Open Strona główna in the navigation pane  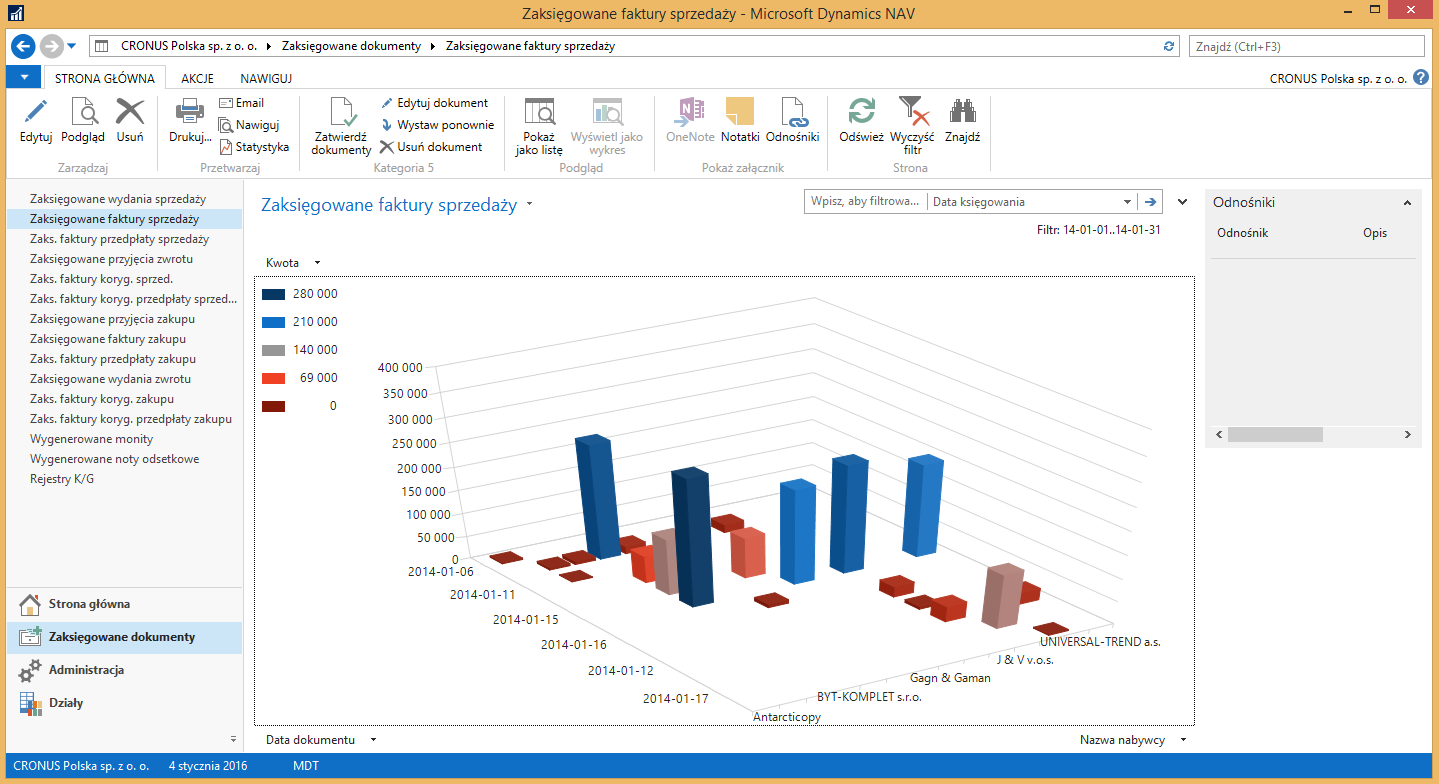tap(124, 604)
